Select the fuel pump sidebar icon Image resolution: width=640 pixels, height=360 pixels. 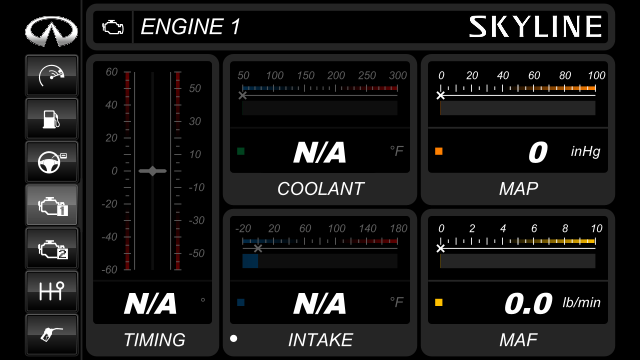point(51,119)
